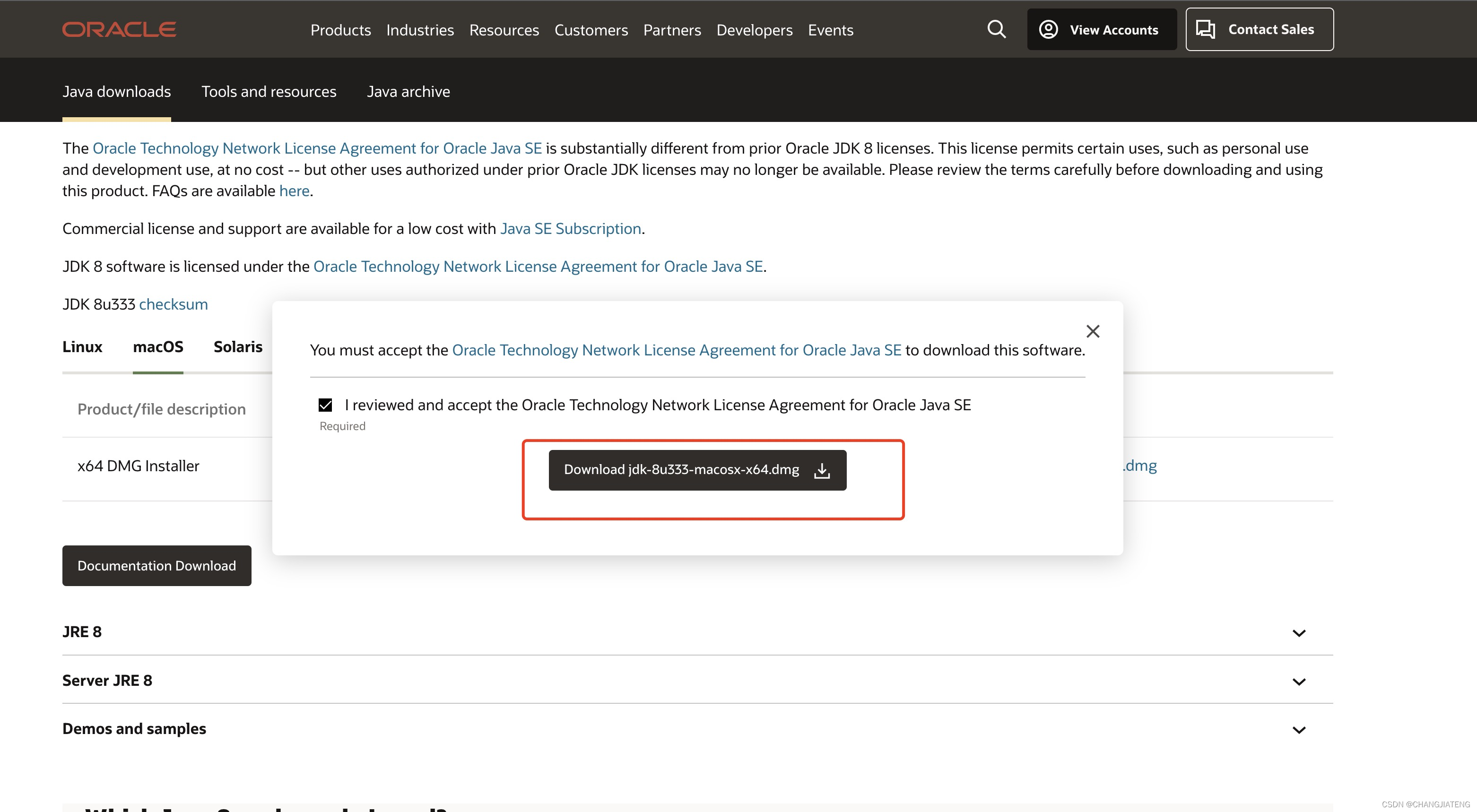Click the 'Product/file description' column header
The width and height of the screenshot is (1477, 812).
[162, 409]
